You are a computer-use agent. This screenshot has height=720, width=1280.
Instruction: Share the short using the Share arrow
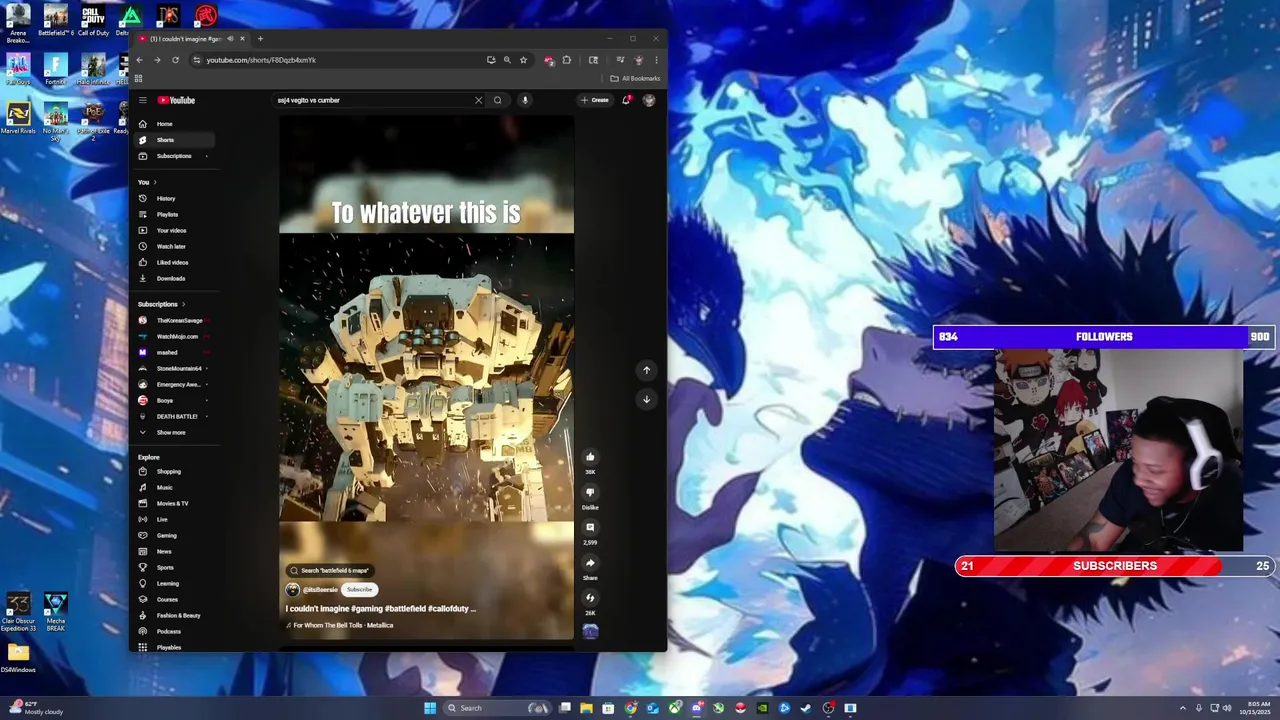[x=590, y=563]
